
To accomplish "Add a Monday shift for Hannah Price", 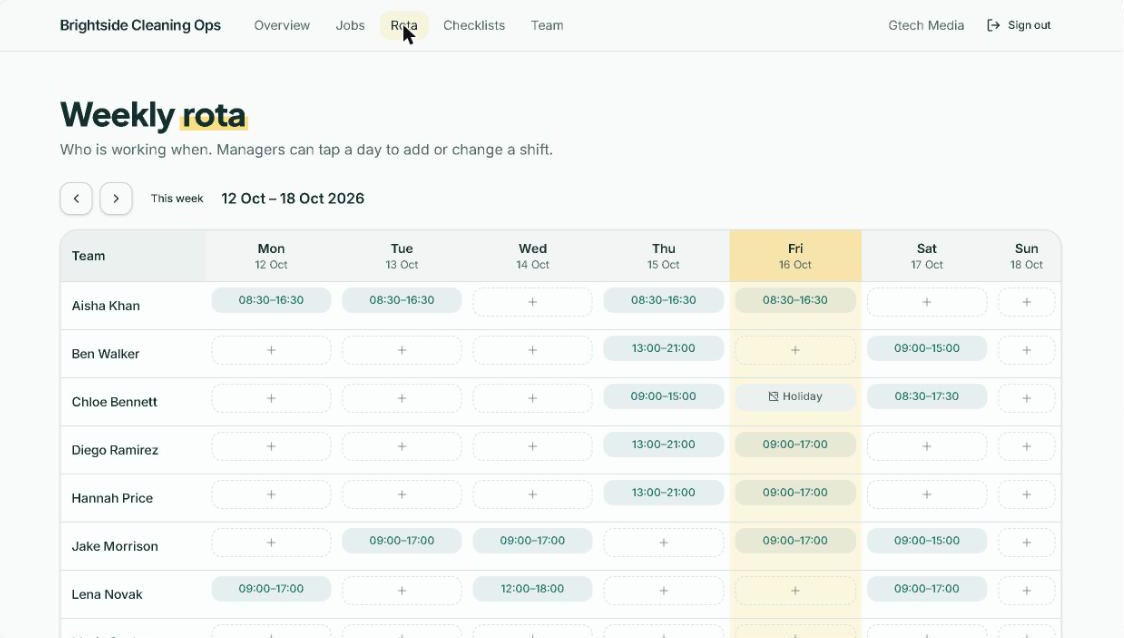I will pyautogui.click(x=271, y=494).
